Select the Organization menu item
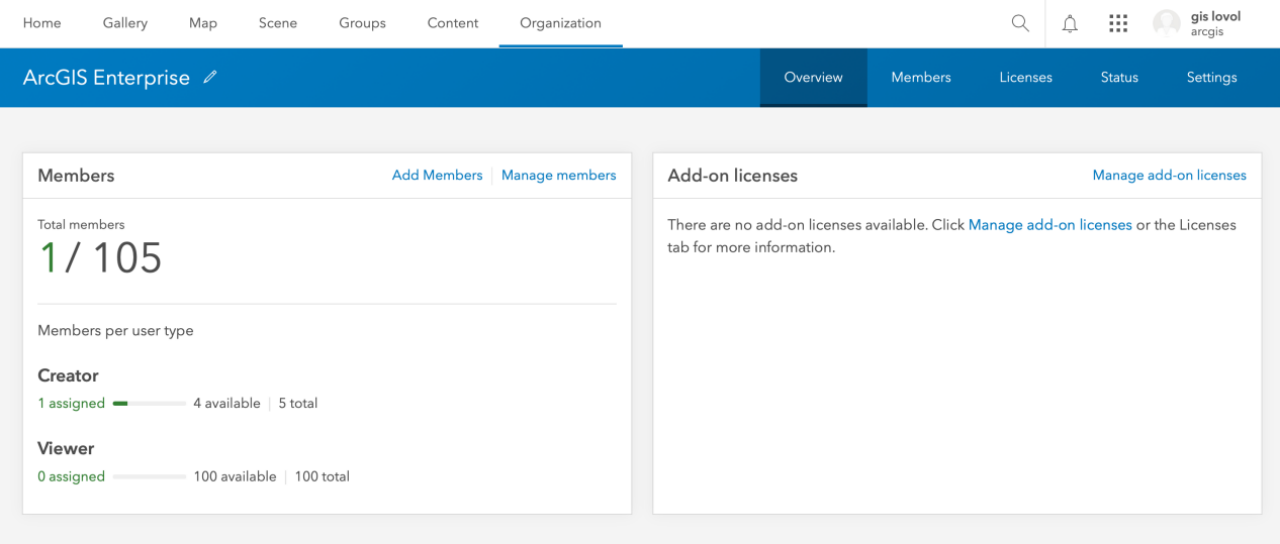 pos(561,23)
